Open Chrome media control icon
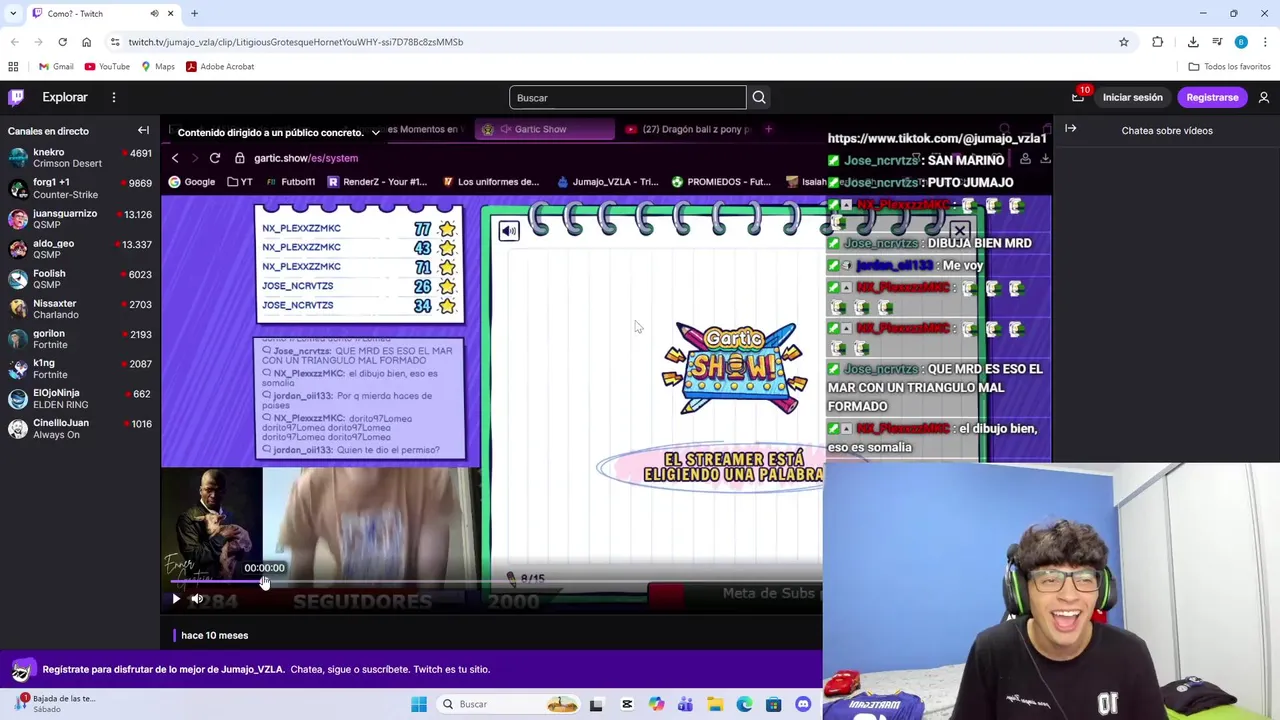This screenshot has height=720, width=1280. [x=1217, y=42]
